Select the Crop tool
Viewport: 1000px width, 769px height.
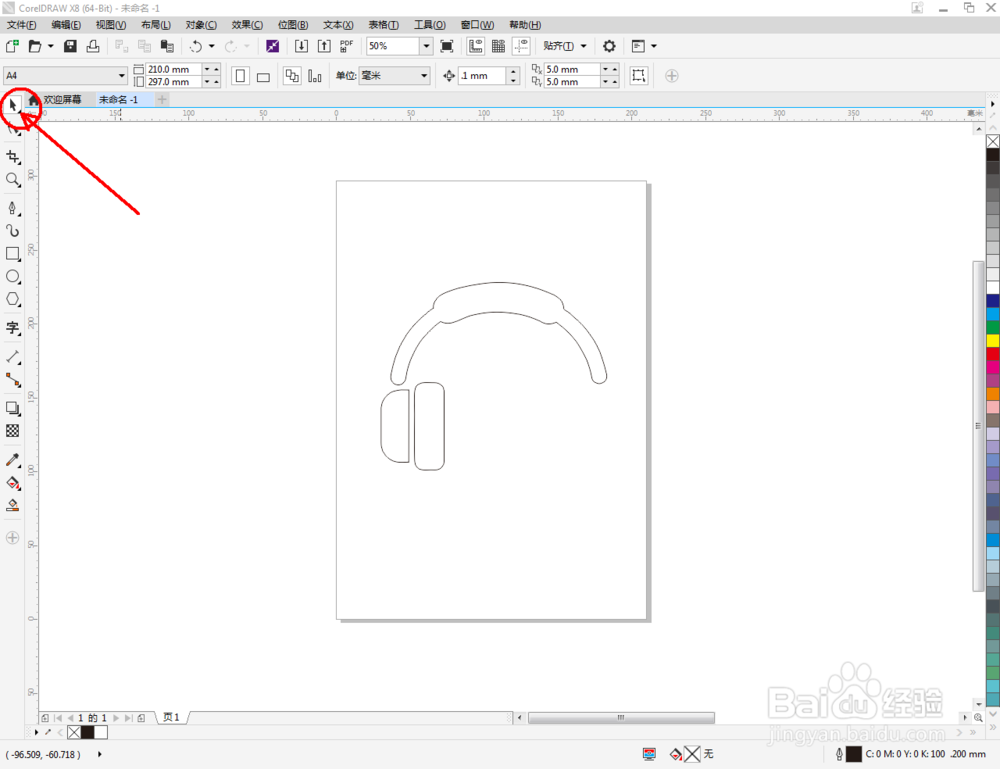(13, 156)
